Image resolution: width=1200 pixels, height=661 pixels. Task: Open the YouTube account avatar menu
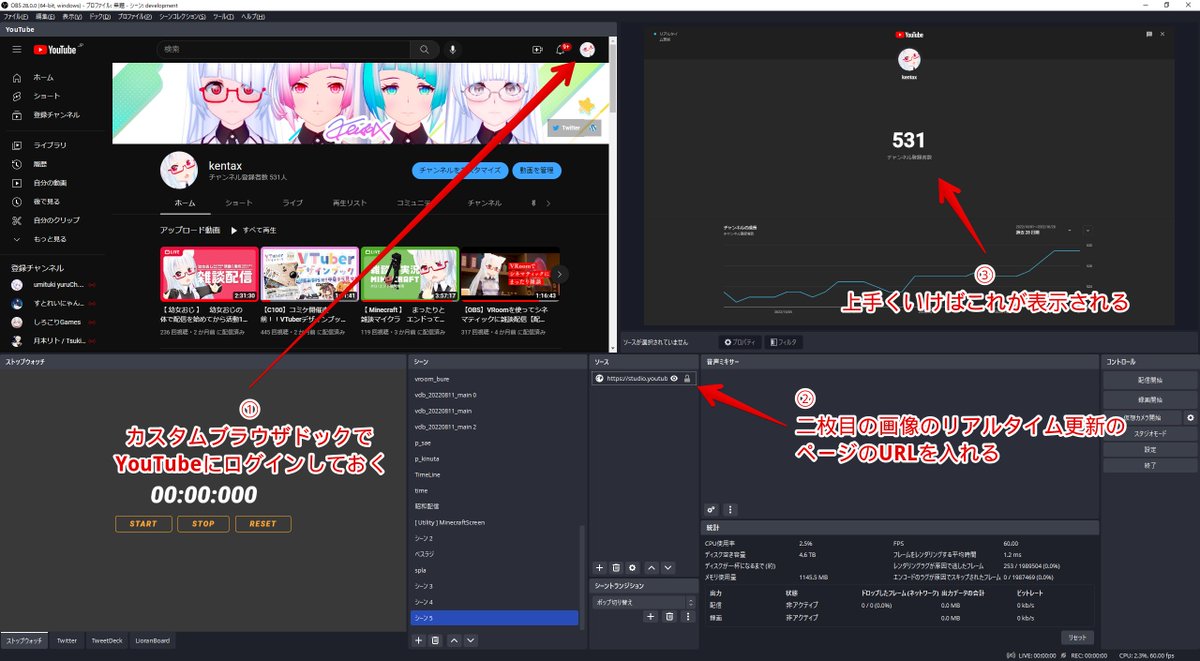(587, 49)
